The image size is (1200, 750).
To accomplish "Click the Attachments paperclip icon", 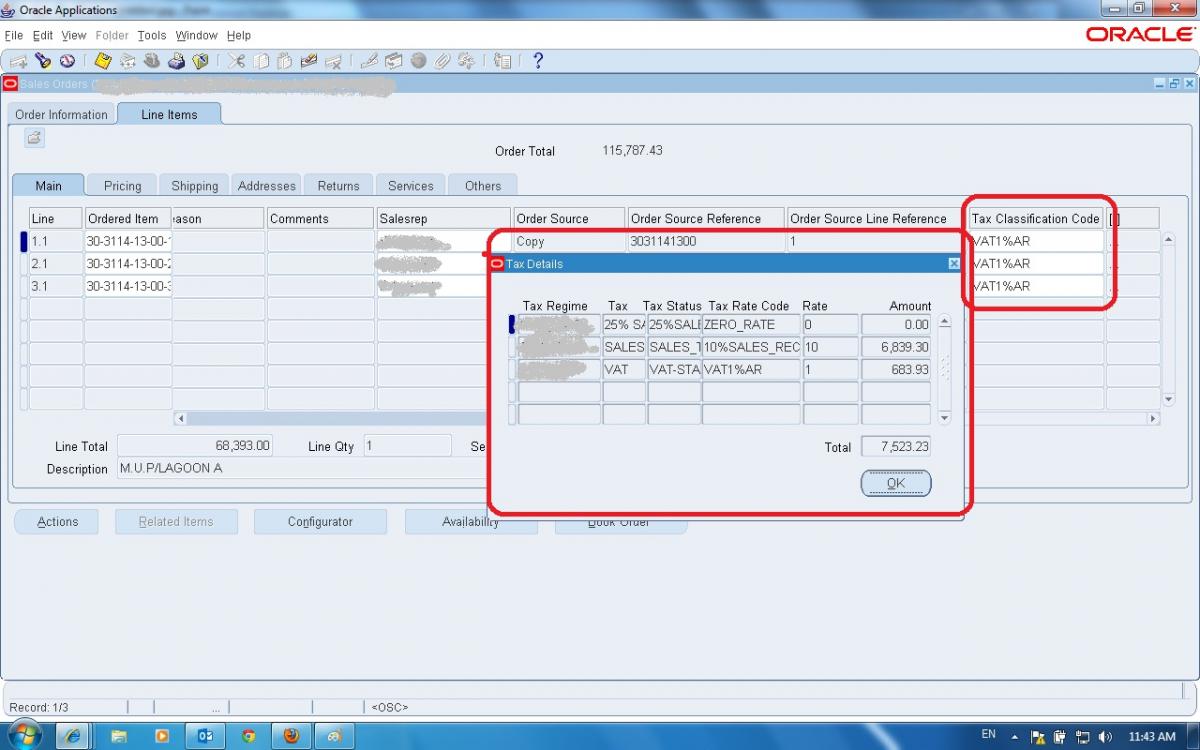I will pos(442,61).
